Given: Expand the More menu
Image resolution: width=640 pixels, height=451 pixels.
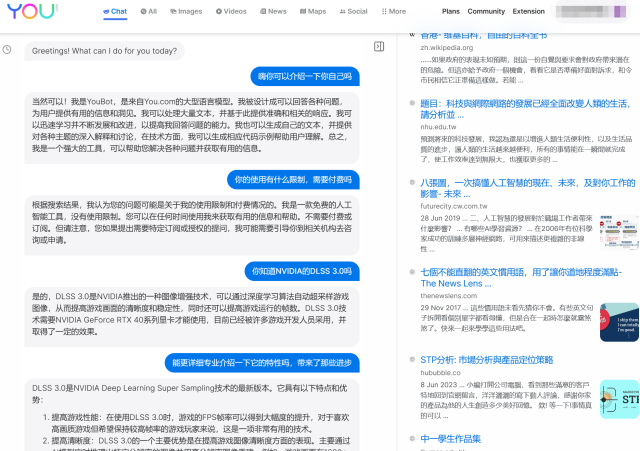Looking at the screenshot, I should (393, 11).
